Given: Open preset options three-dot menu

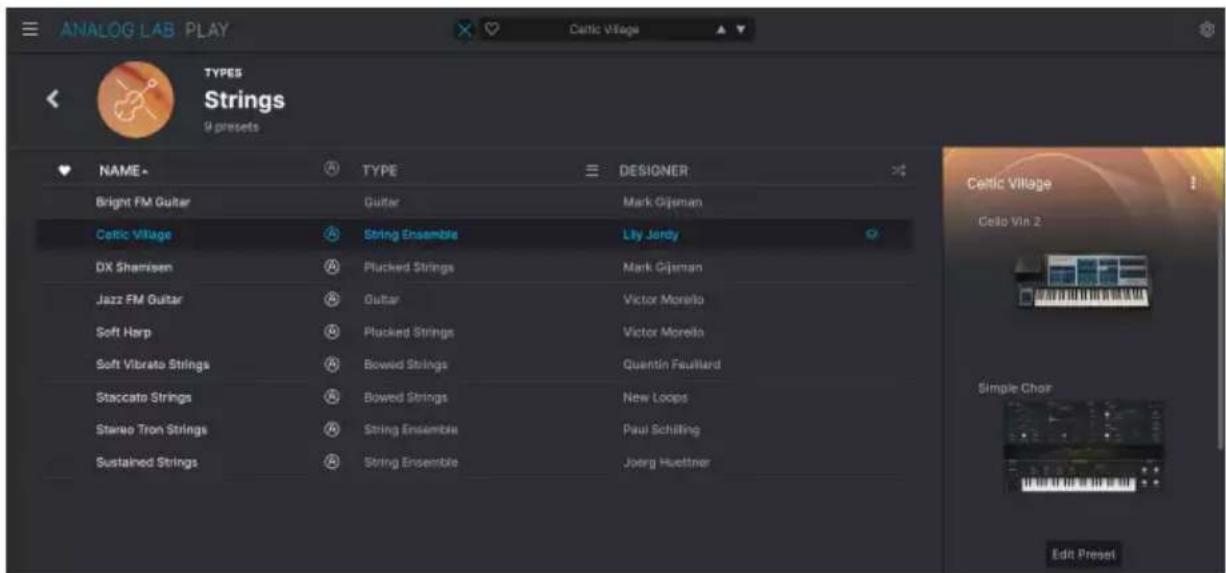Looking at the screenshot, I should tap(1192, 183).
